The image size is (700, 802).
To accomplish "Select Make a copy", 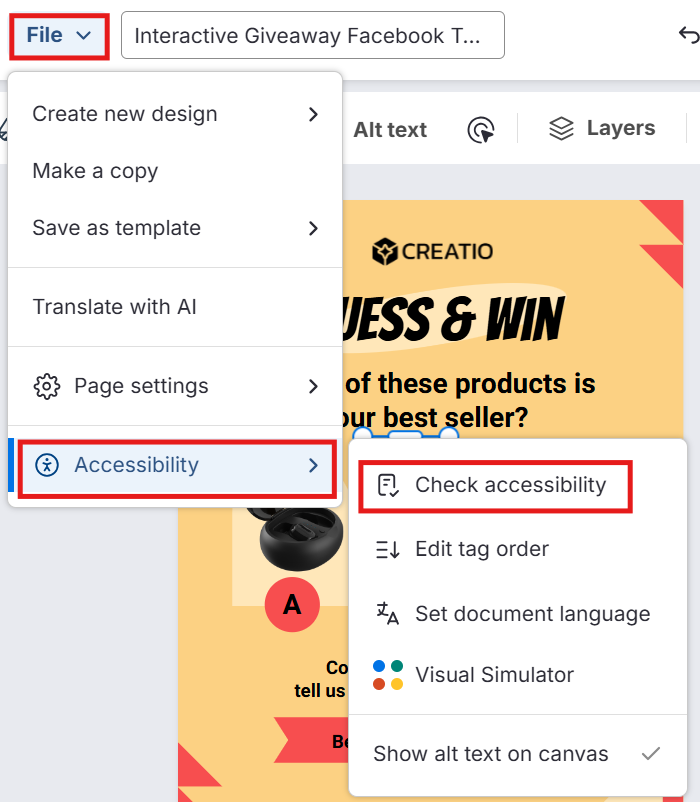I will pyautogui.click(x=95, y=171).
